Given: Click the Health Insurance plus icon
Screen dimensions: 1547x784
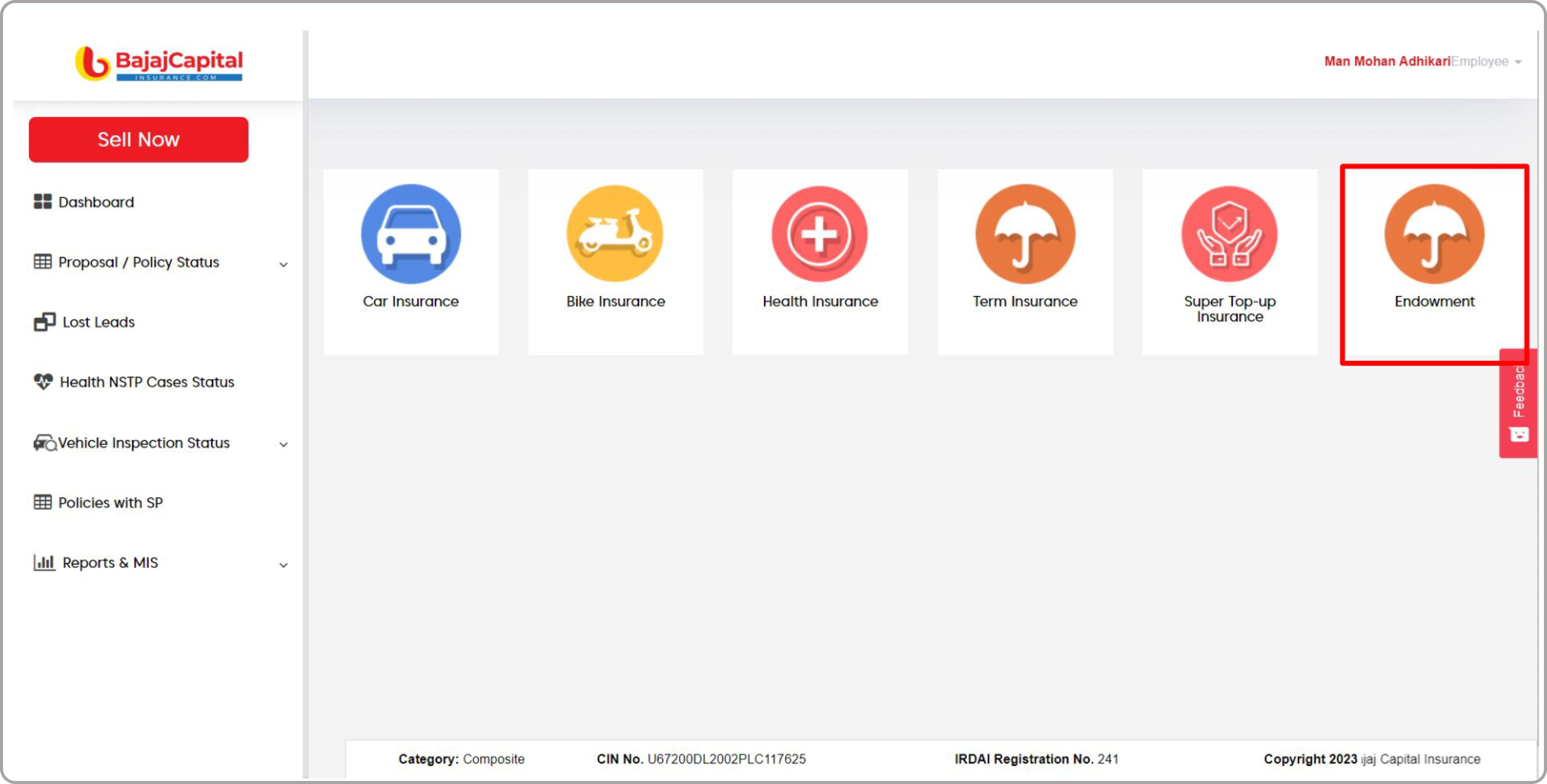Looking at the screenshot, I should pos(820,234).
